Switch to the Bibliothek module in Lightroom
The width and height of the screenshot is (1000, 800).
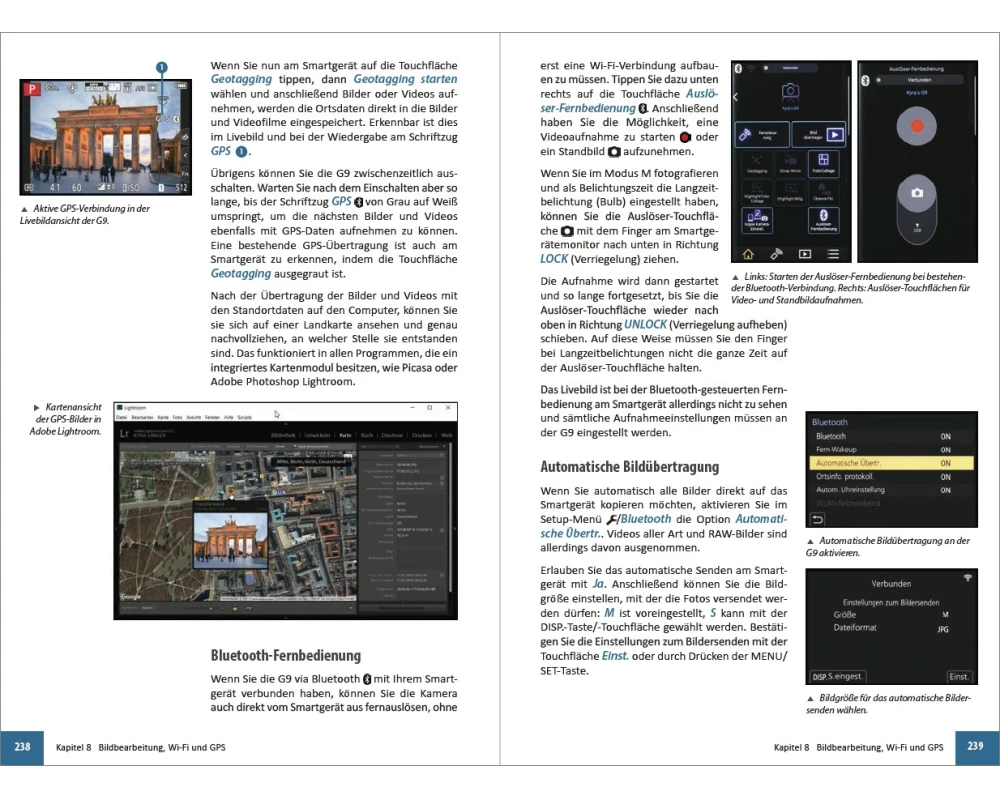(x=285, y=435)
